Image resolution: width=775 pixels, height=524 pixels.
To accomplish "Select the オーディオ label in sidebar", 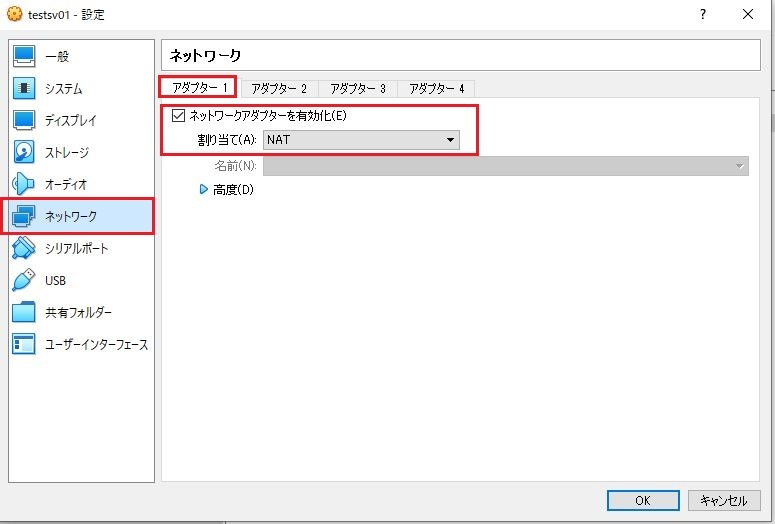I will click(x=66, y=184).
